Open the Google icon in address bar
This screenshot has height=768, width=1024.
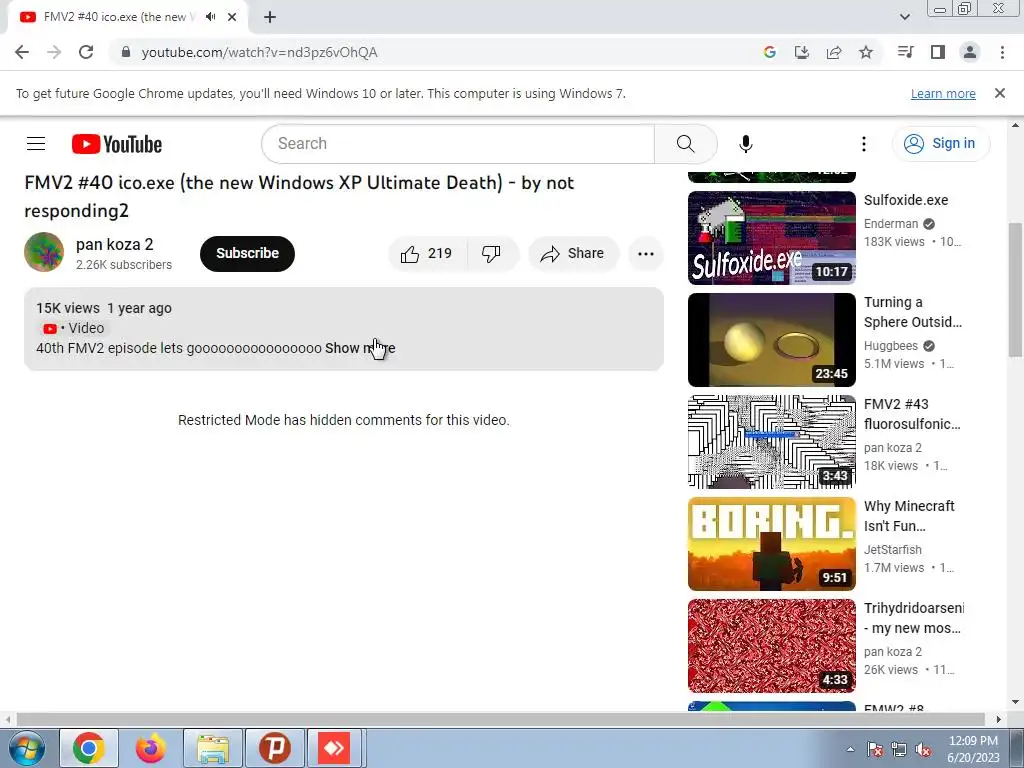(x=769, y=52)
